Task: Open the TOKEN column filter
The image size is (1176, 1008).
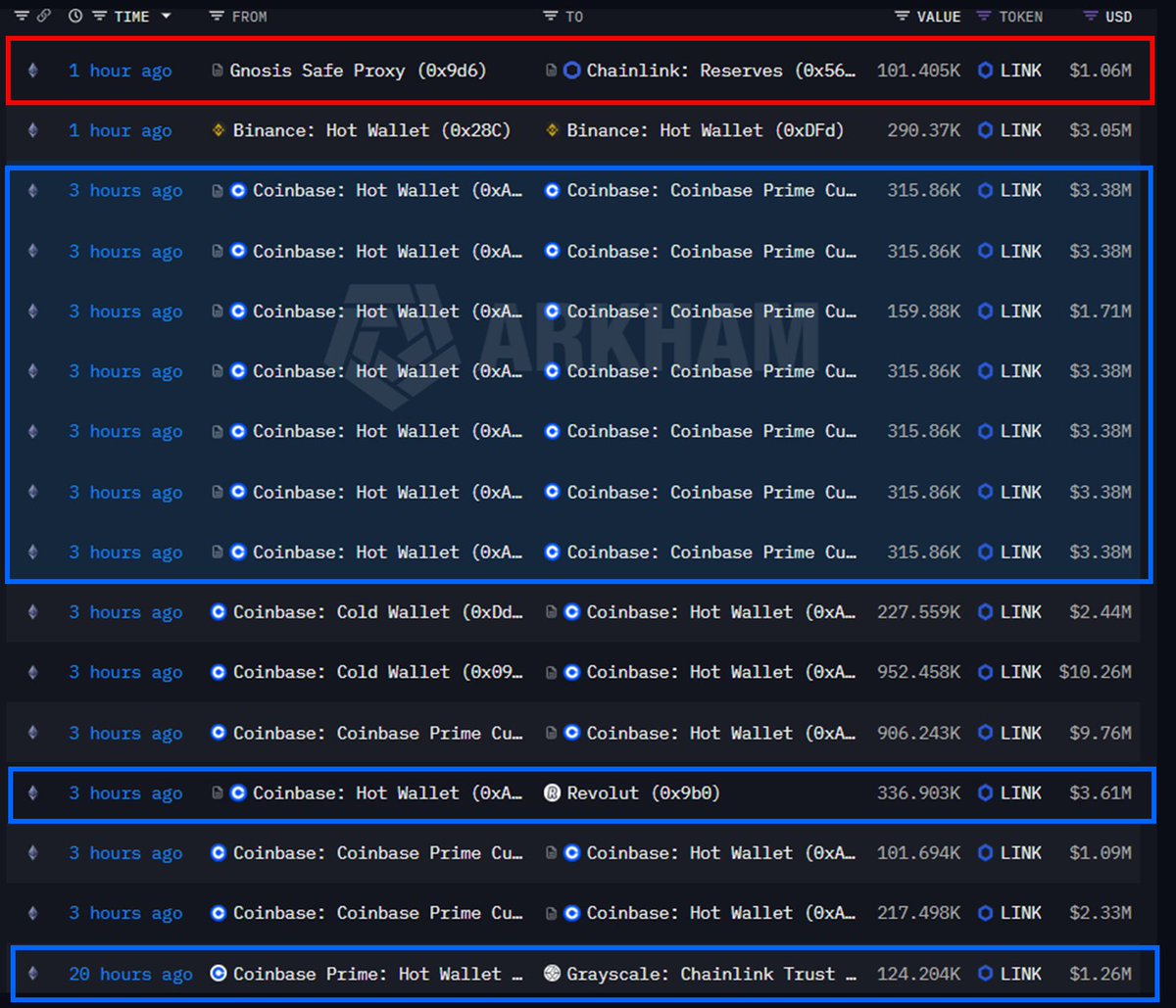Action: [985, 16]
